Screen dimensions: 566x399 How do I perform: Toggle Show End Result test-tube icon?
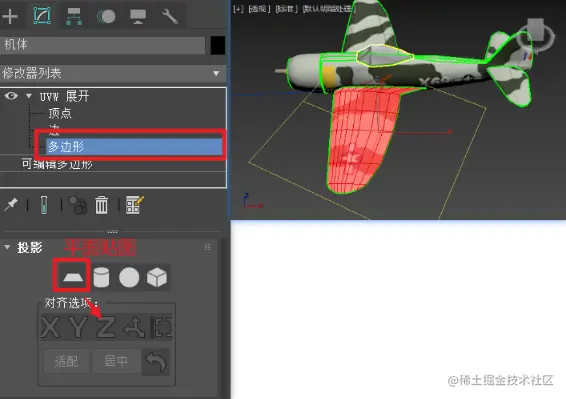click(44, 205)
